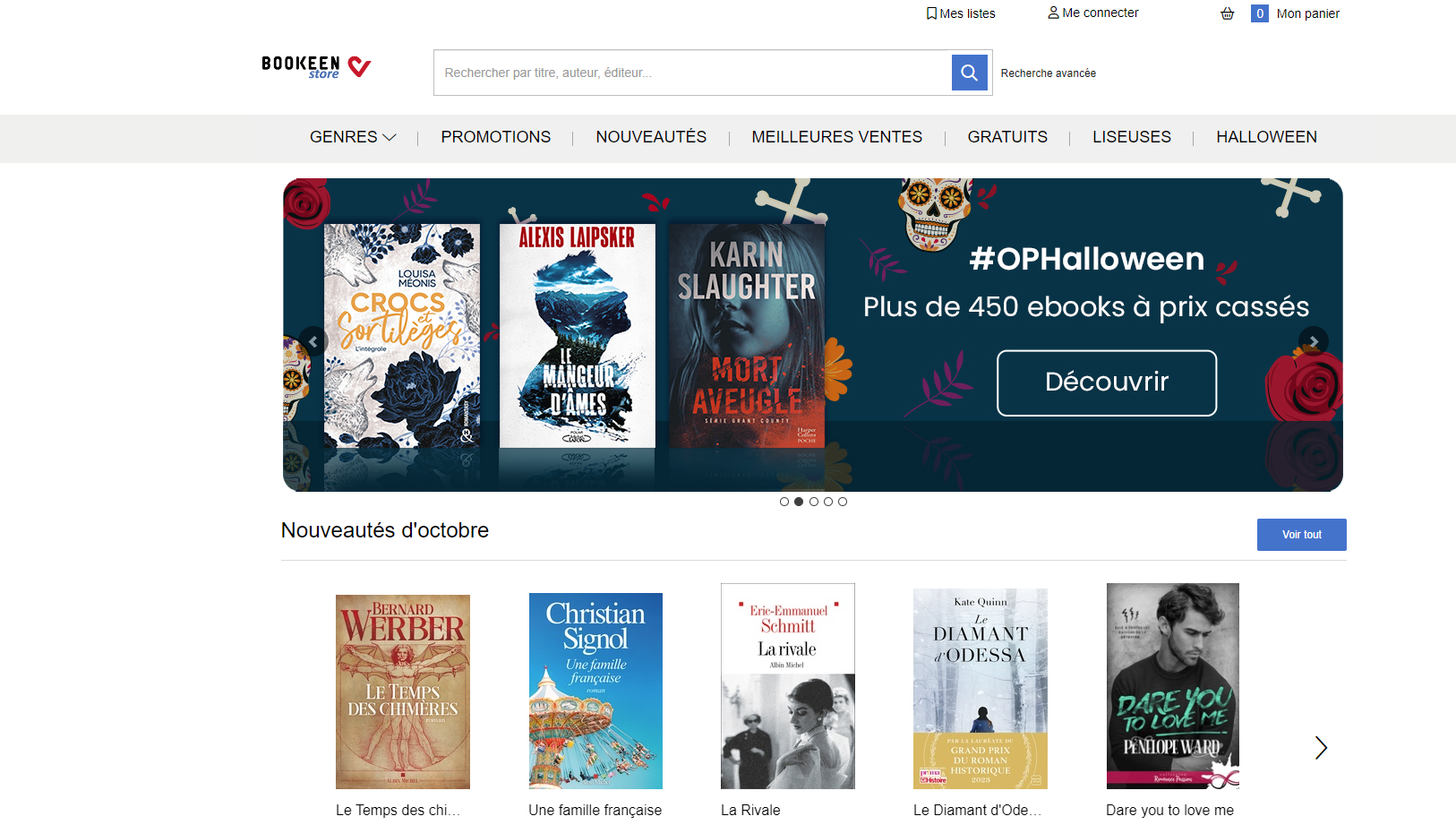Click the cart count badge showing 0
The width and height of the screenshot is (1456, 825).
tap(1260, 13)
